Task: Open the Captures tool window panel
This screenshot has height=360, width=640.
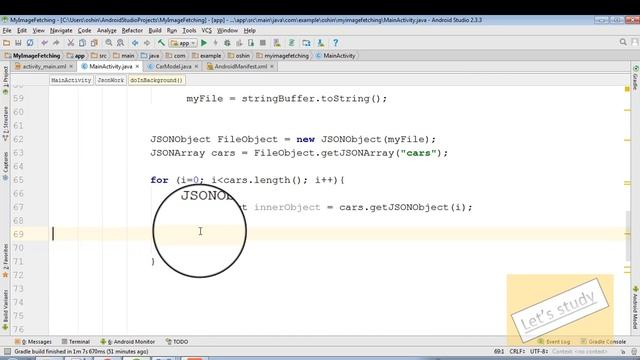Action: click(x=5, y=166)
